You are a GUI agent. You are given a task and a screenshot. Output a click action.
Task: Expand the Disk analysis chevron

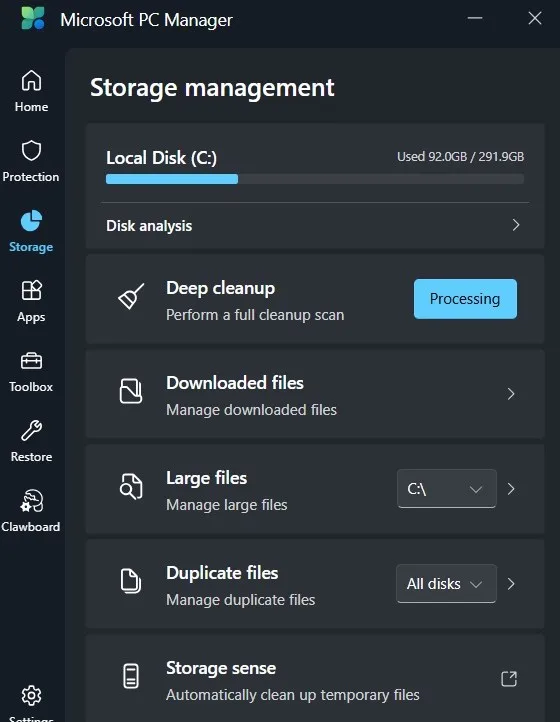[x=516, y=225]
